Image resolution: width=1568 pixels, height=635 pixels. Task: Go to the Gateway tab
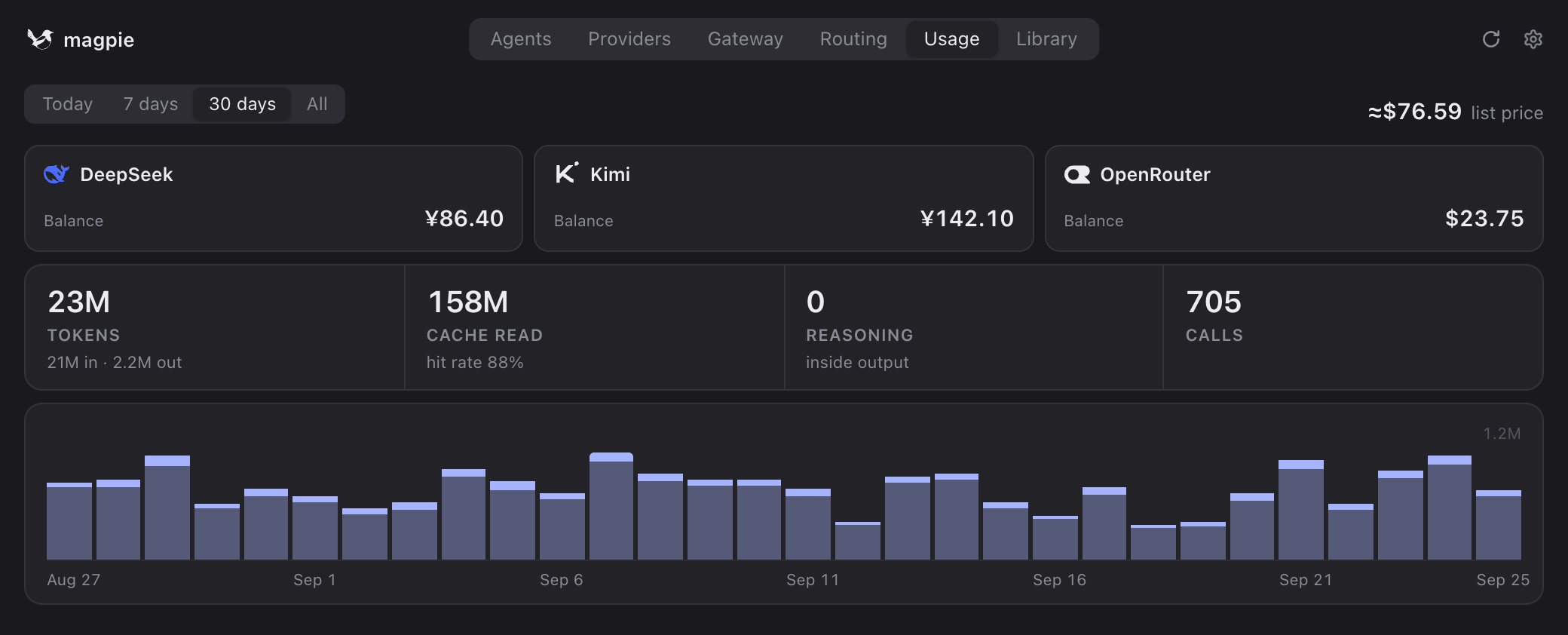click(x=746, y=39)
